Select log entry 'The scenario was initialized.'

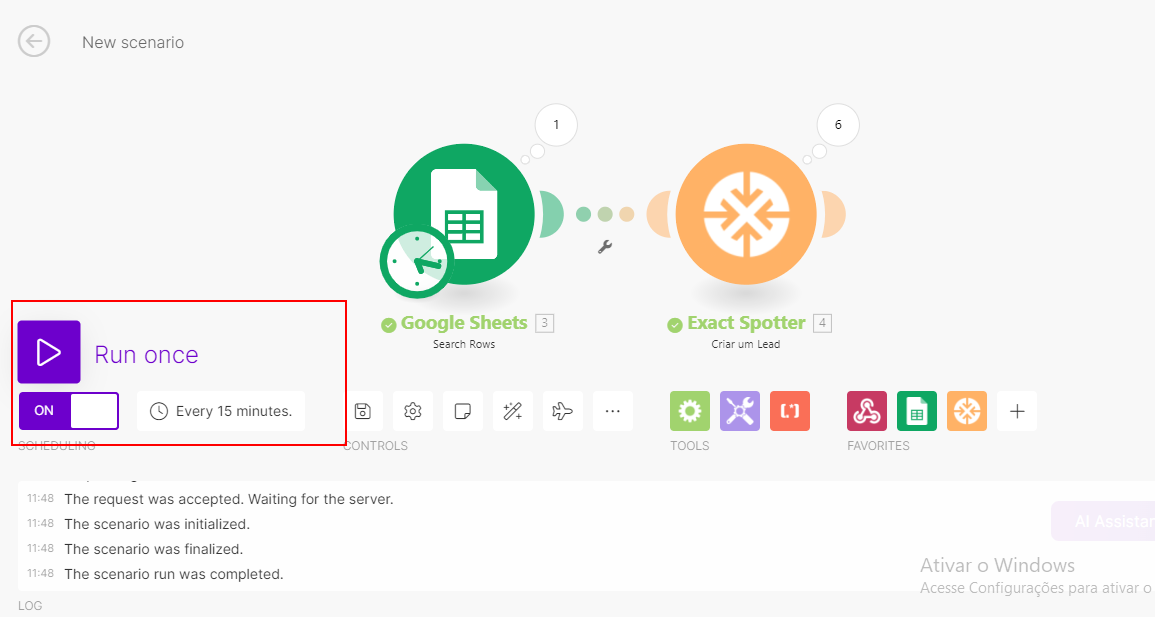[157, 524]
